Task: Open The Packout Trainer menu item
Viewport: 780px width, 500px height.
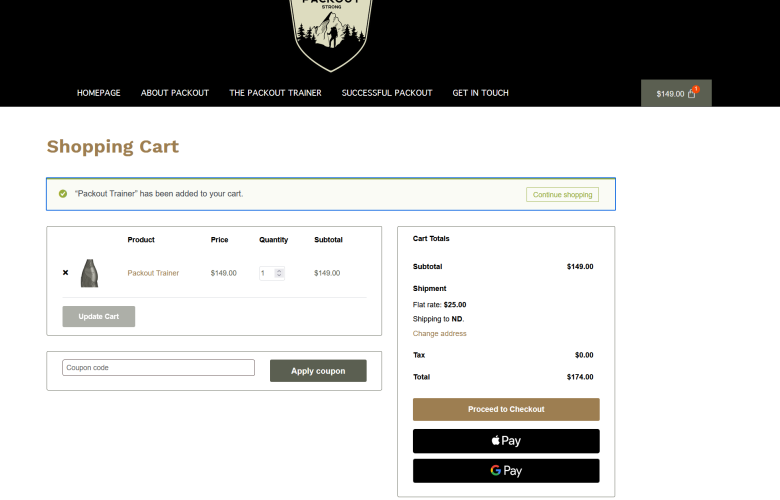Action: [x=275, y=93]
